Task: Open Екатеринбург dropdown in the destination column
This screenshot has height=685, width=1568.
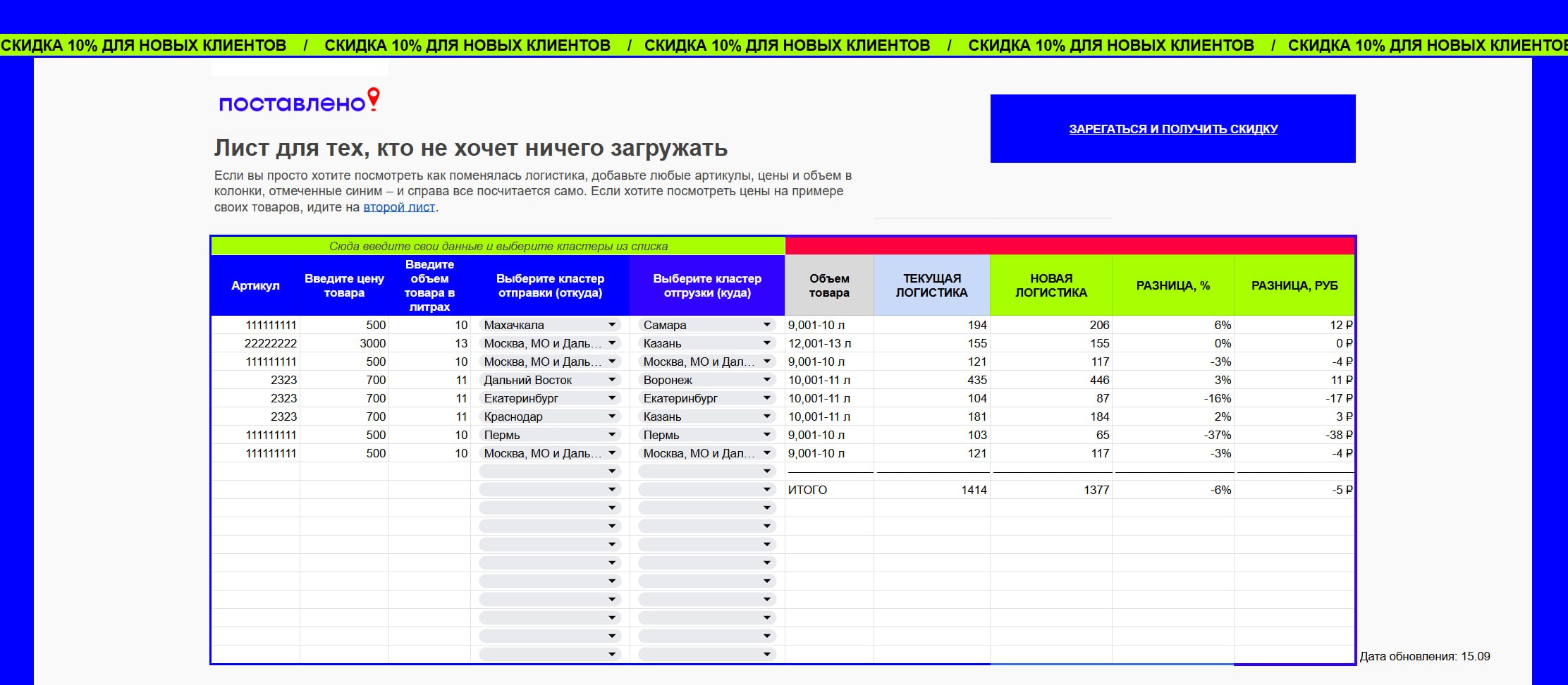Action: (x=707, y=398)
